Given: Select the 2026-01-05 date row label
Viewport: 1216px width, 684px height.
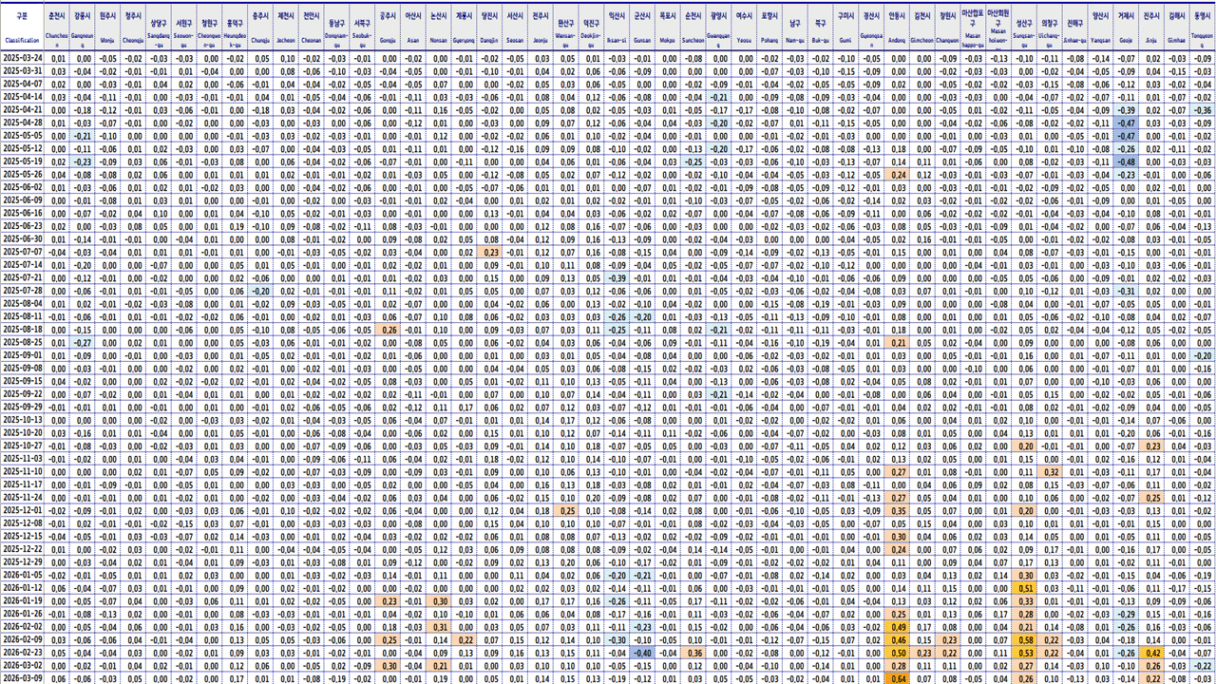Looking at the screenshot, I should 22,575.
